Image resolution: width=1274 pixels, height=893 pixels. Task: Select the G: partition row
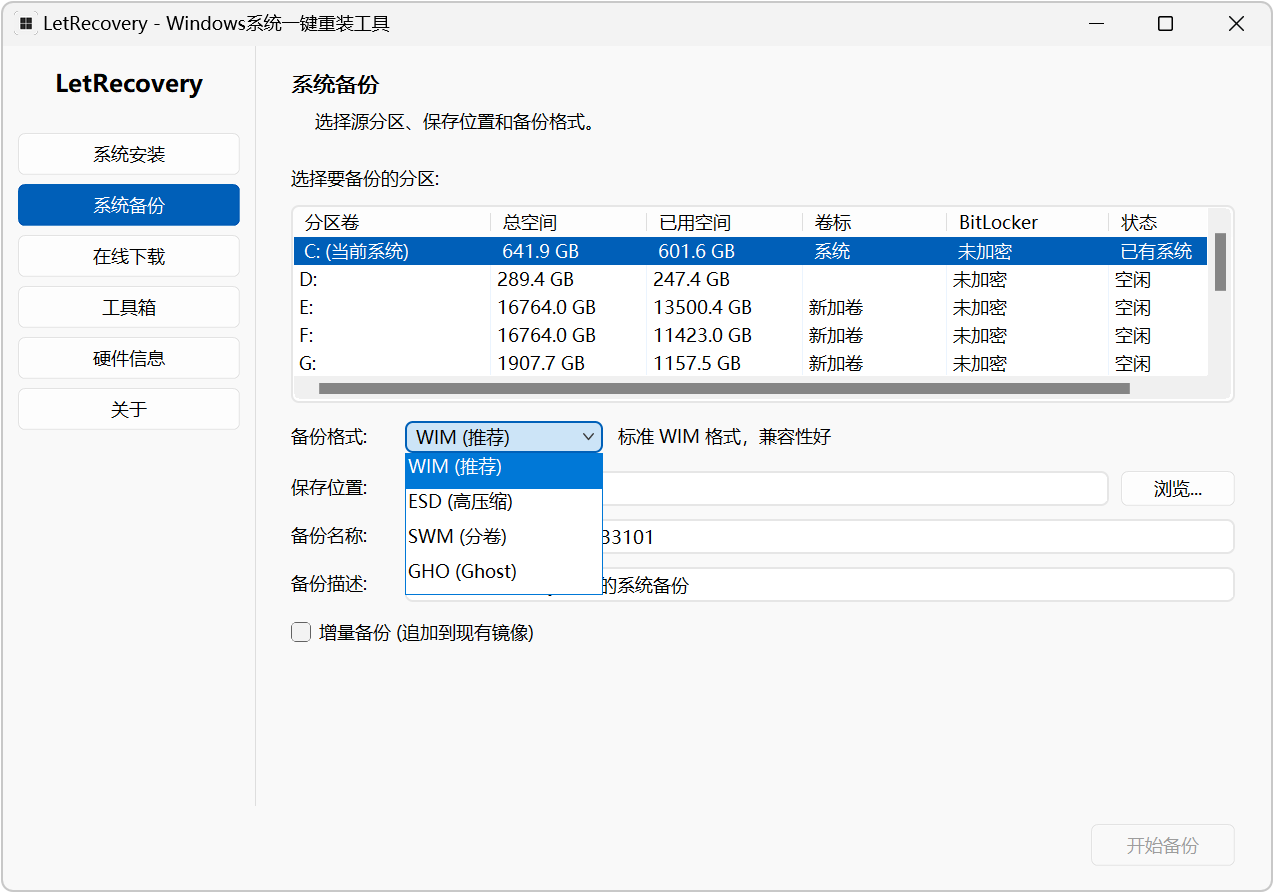(x=750, y=363)
